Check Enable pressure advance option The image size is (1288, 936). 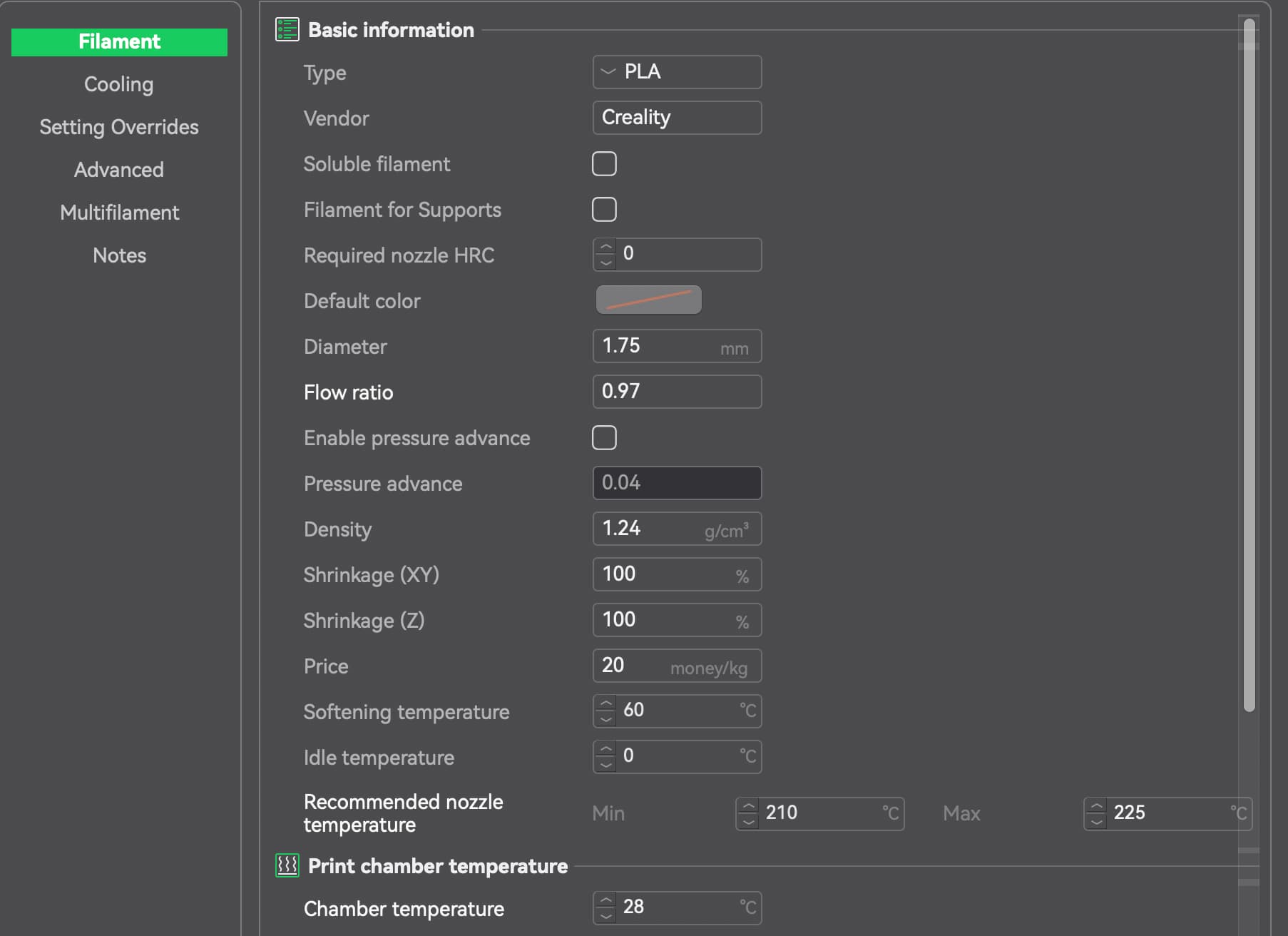coord(604,438)
